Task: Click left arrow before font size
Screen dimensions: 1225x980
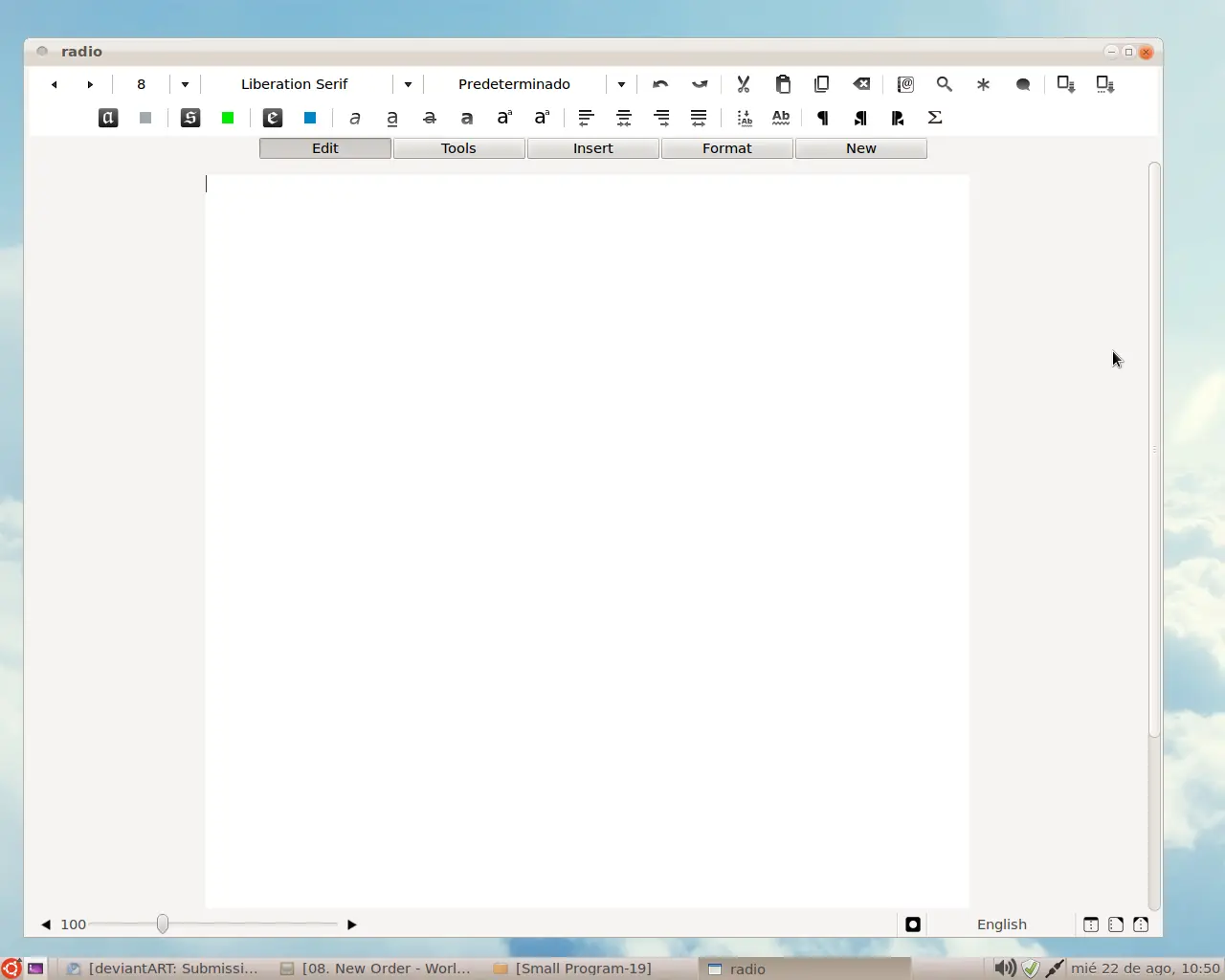Action: point(55,84)
